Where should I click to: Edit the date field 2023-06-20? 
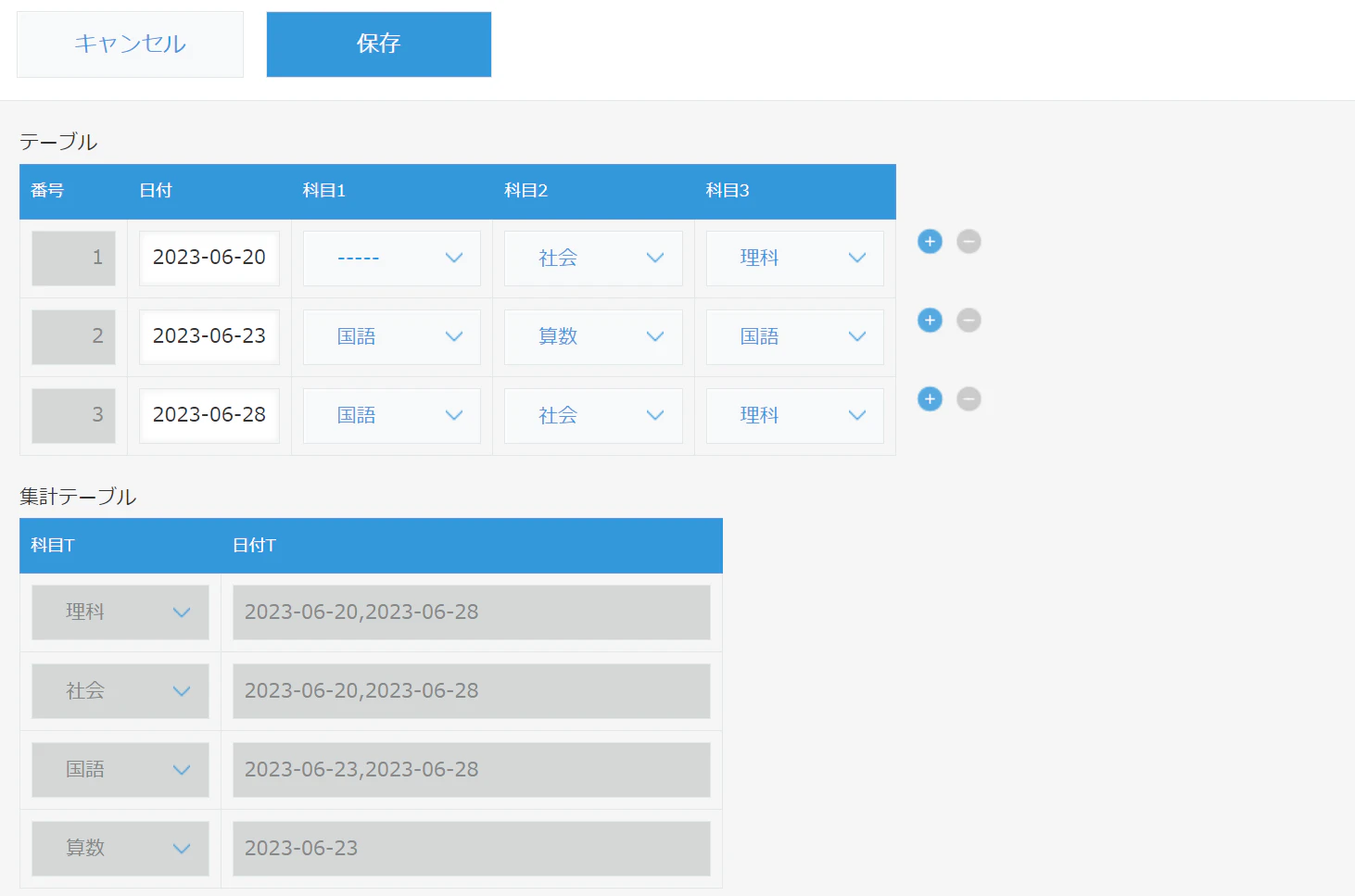click(x=209, y=259)
